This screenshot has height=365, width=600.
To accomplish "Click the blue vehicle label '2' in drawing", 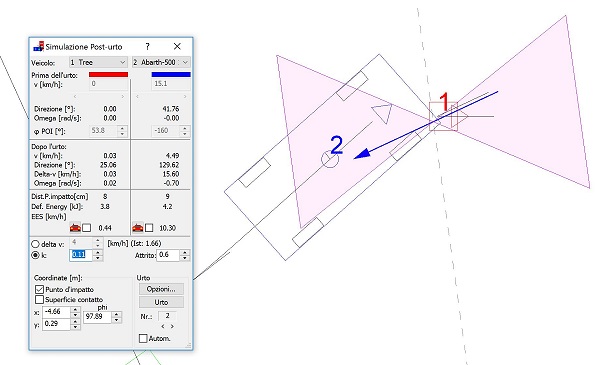I will [x=336, y=146].
